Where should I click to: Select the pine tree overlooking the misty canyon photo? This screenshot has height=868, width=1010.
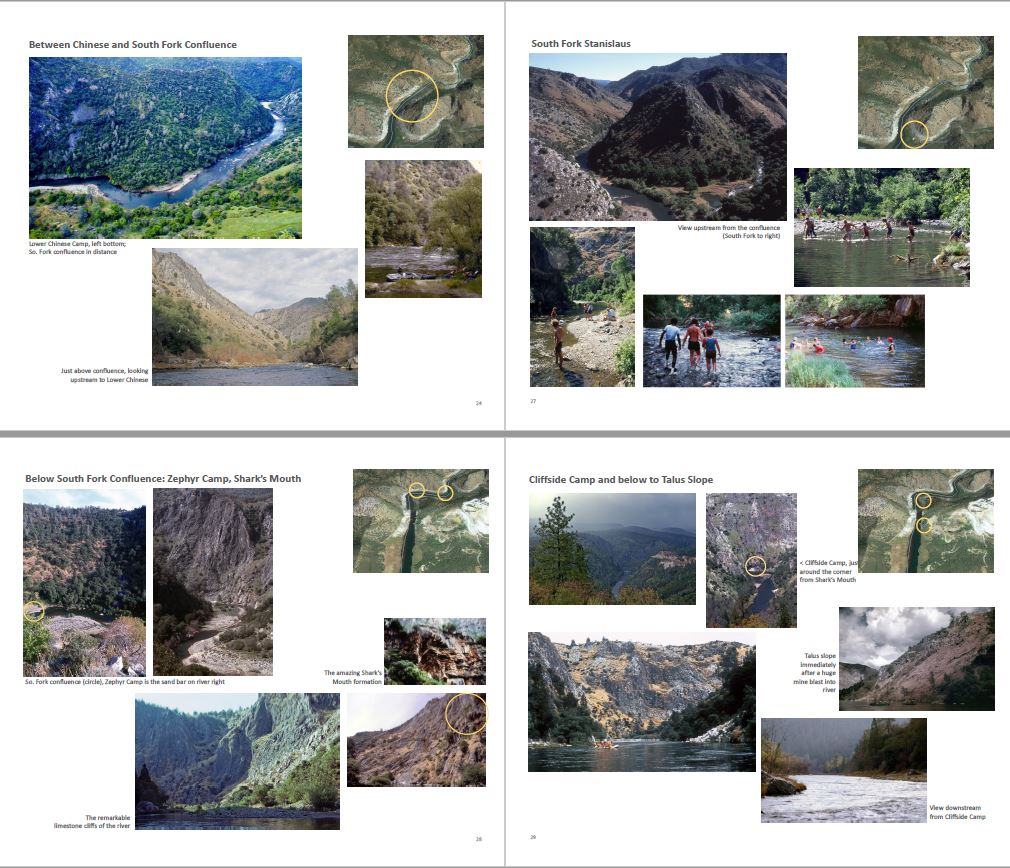click(x=612, y=549)
